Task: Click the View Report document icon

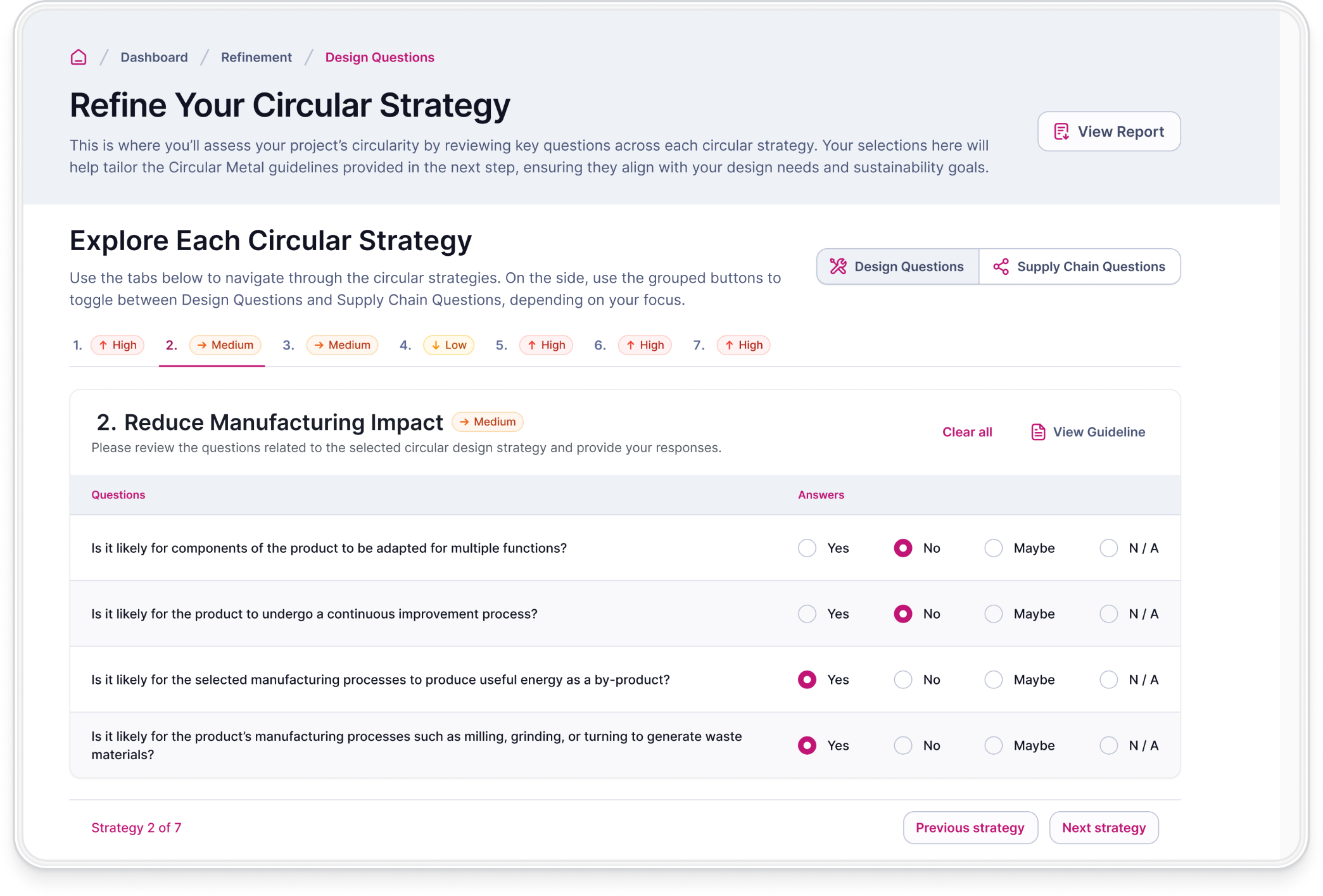Action: click(1061, 132)
